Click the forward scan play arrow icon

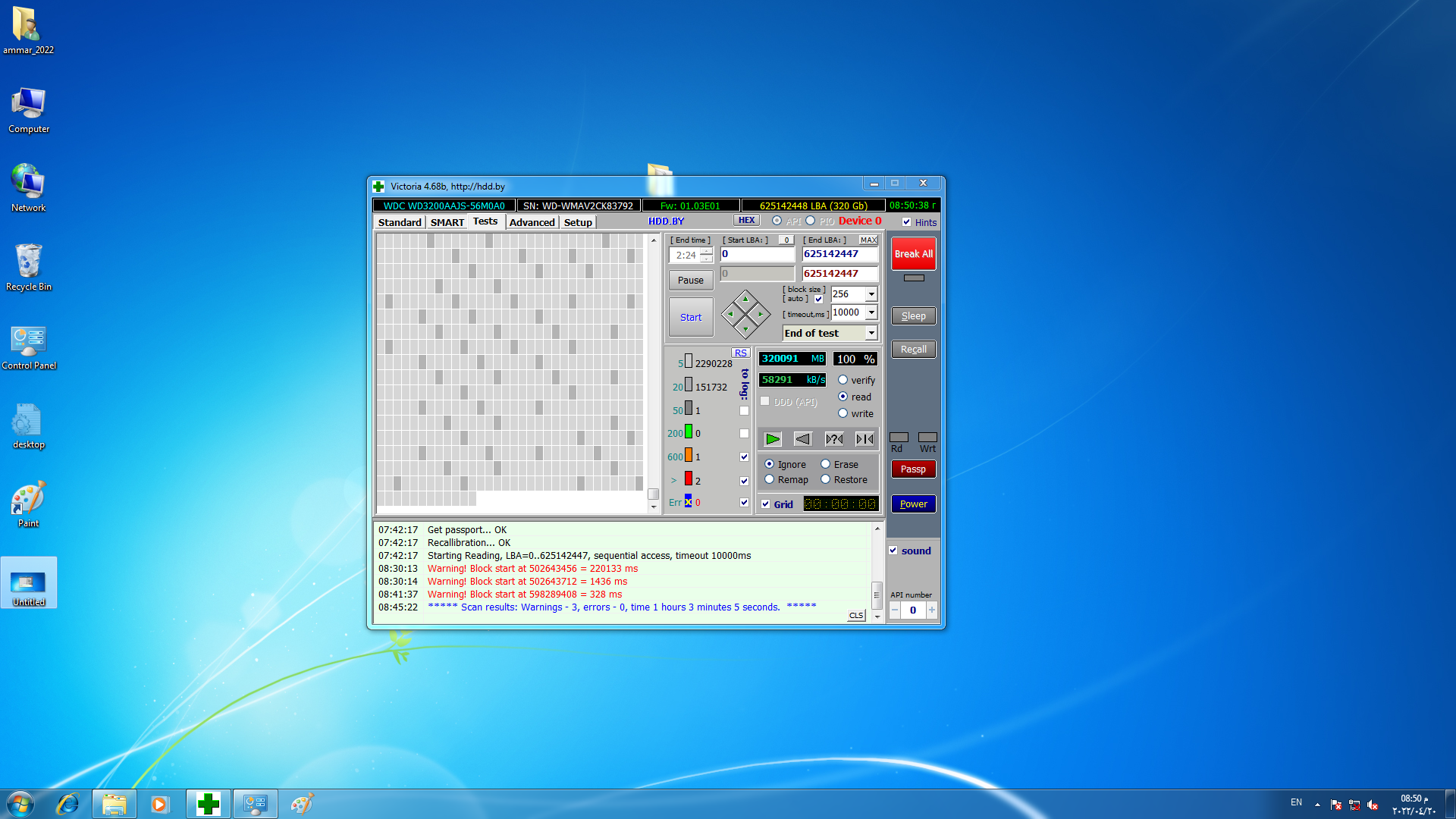[x=772, y=439]
